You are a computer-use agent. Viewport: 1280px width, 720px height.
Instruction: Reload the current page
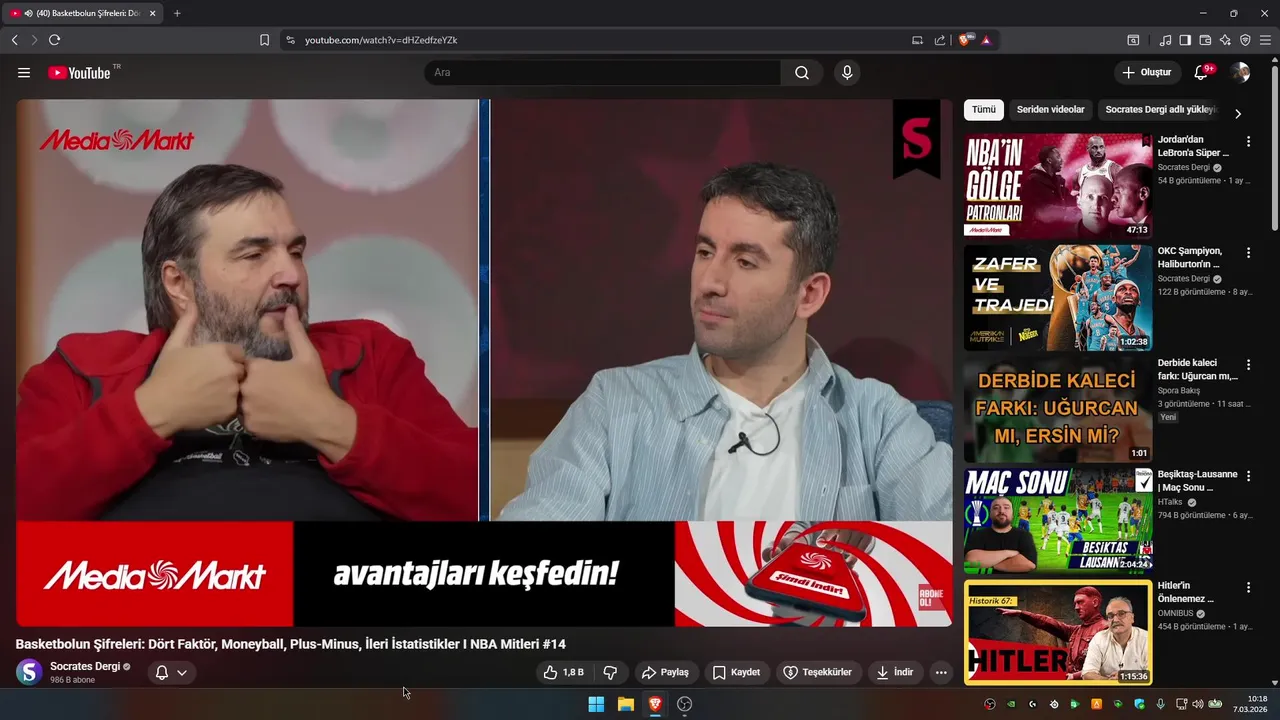(x=54, y=40)
